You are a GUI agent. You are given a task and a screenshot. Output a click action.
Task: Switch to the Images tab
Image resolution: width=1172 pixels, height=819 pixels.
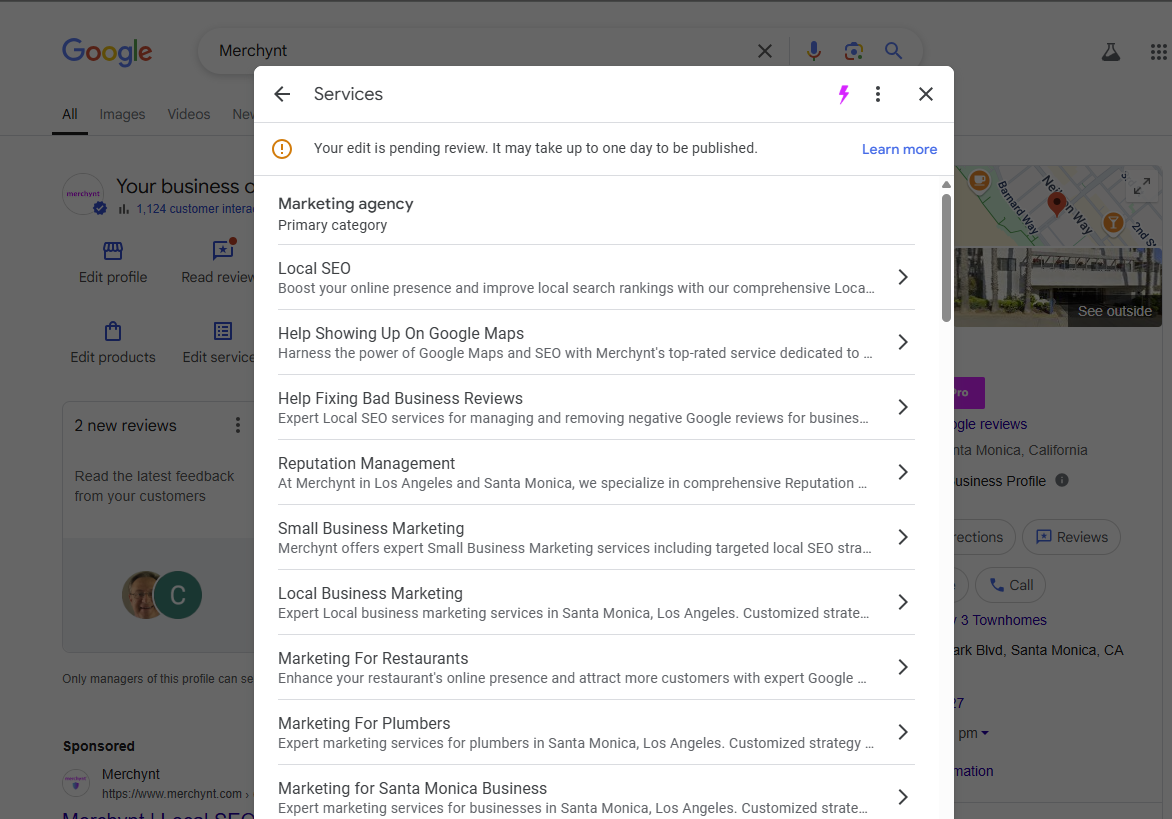(122, 114)
